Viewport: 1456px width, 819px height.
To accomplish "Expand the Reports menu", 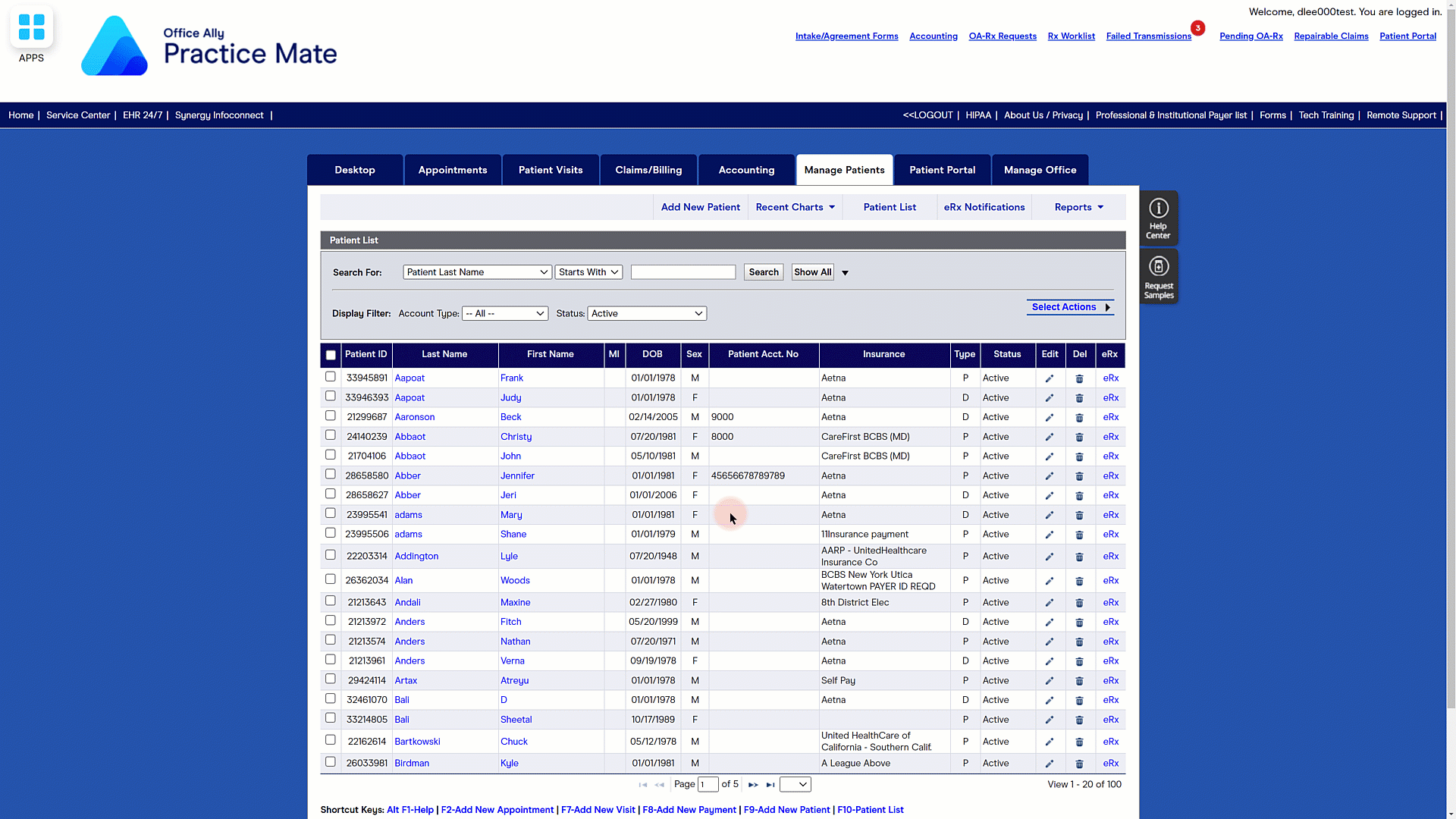I will (x=1078, y=207).
